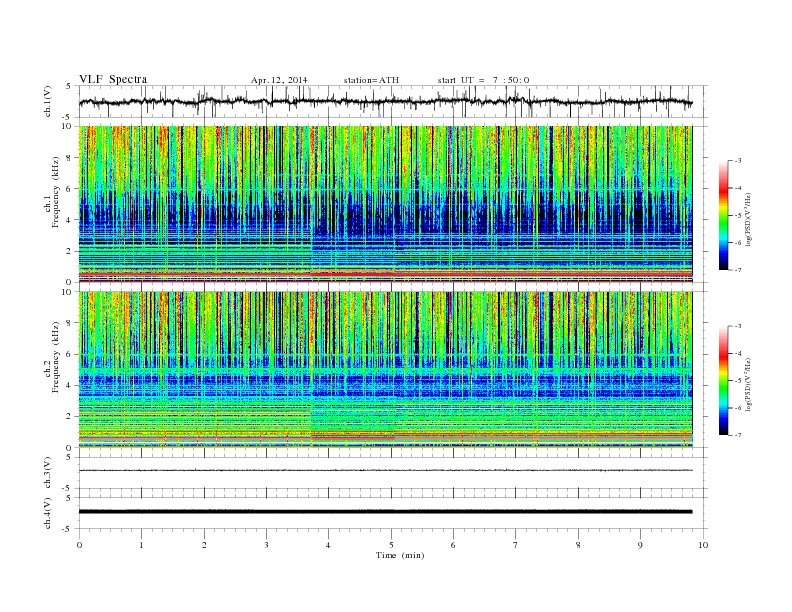Image resolution: width=792 pixels, height=612 pixels.
Task: Click the time axis tick label "10"
Action: click(x=703, y=545)
